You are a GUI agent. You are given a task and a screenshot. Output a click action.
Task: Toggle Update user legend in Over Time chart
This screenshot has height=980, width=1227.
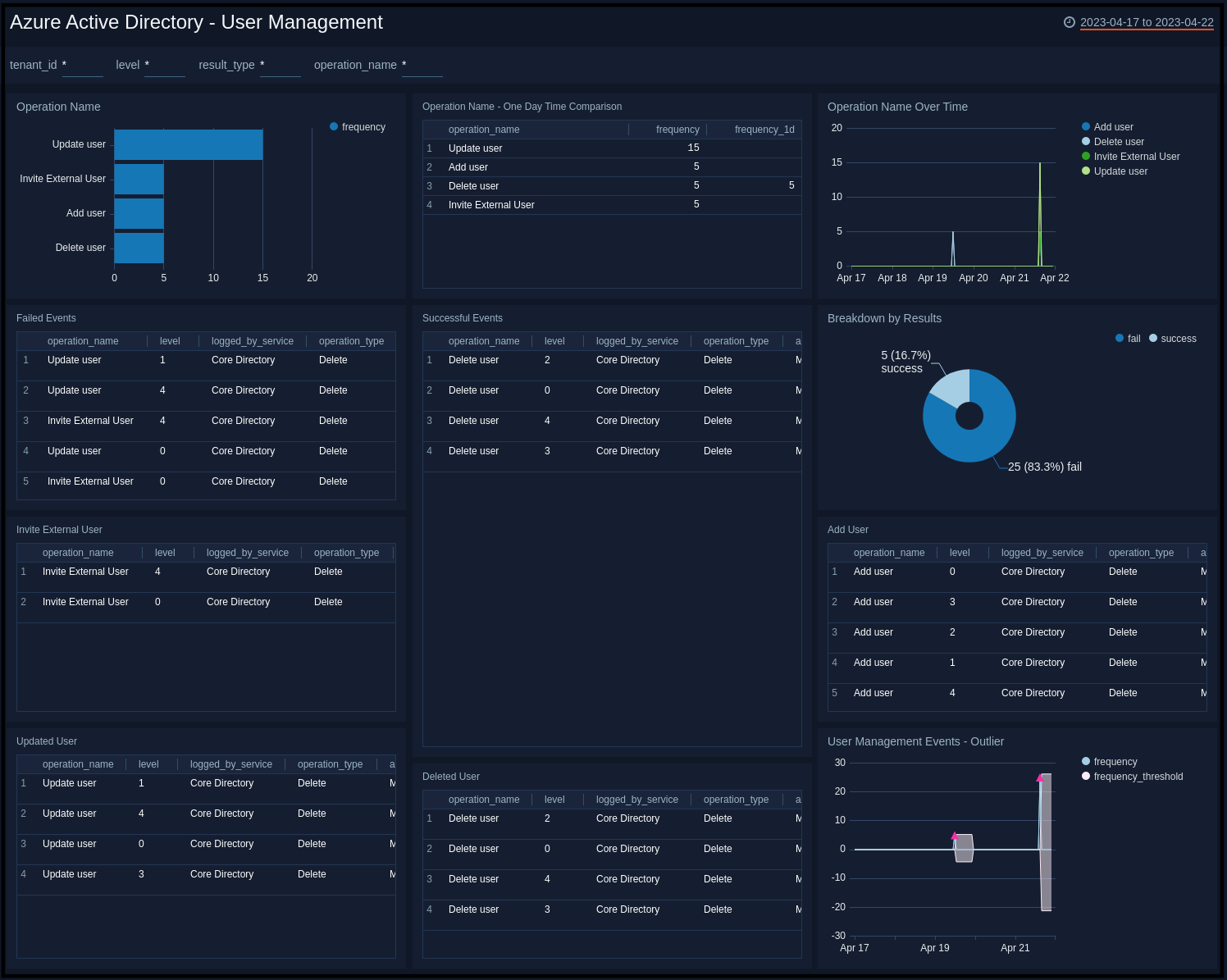[x=1115, y=171]
